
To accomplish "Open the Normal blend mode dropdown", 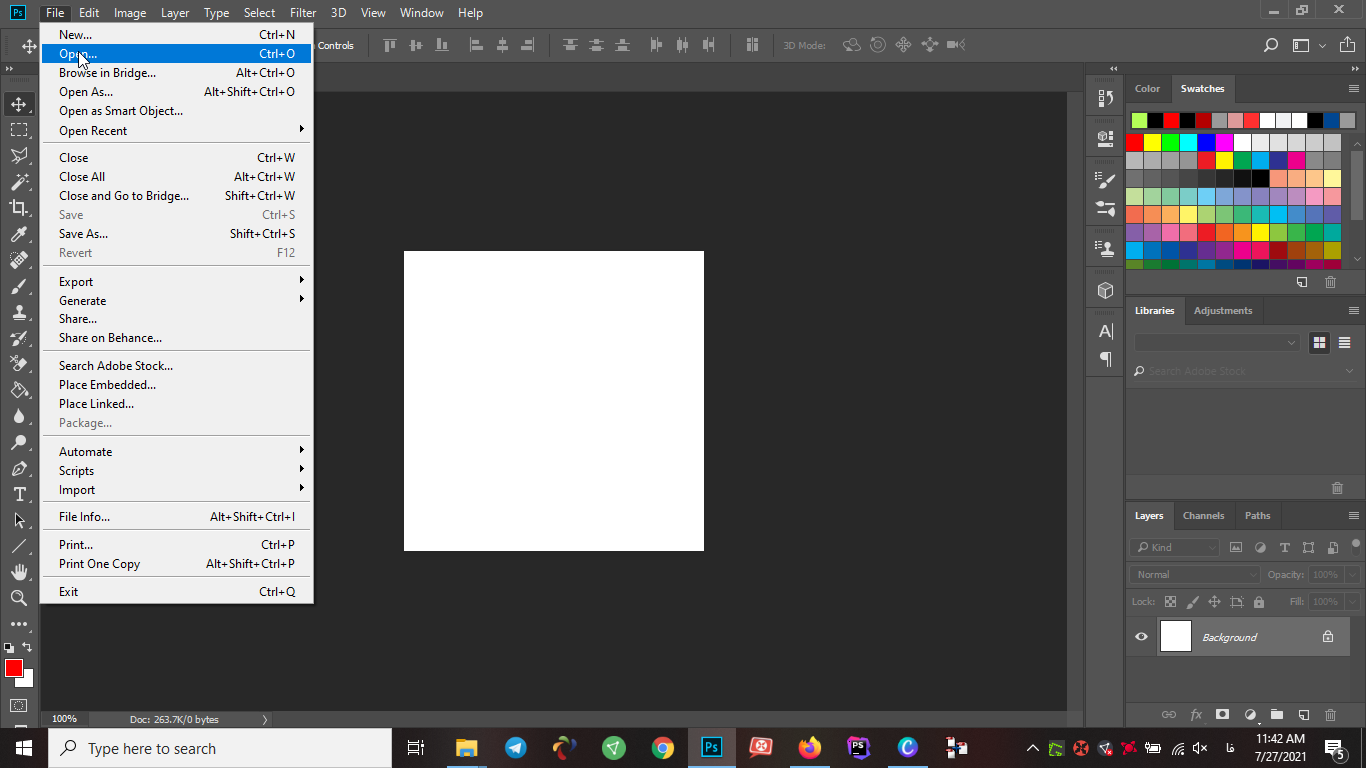I will [1196, 575].
